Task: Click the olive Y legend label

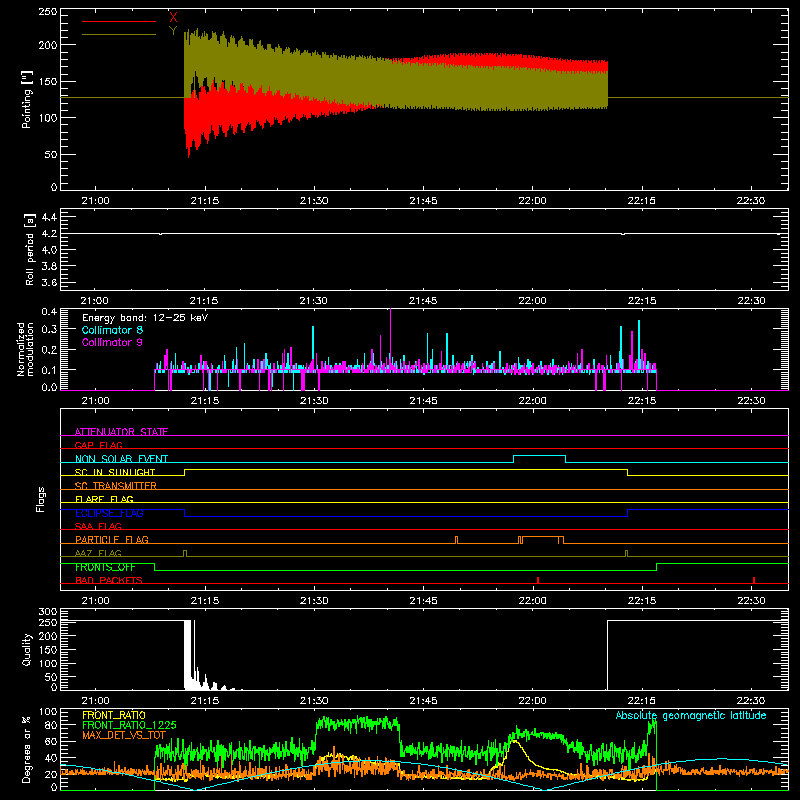Action: tap(173, 31)
